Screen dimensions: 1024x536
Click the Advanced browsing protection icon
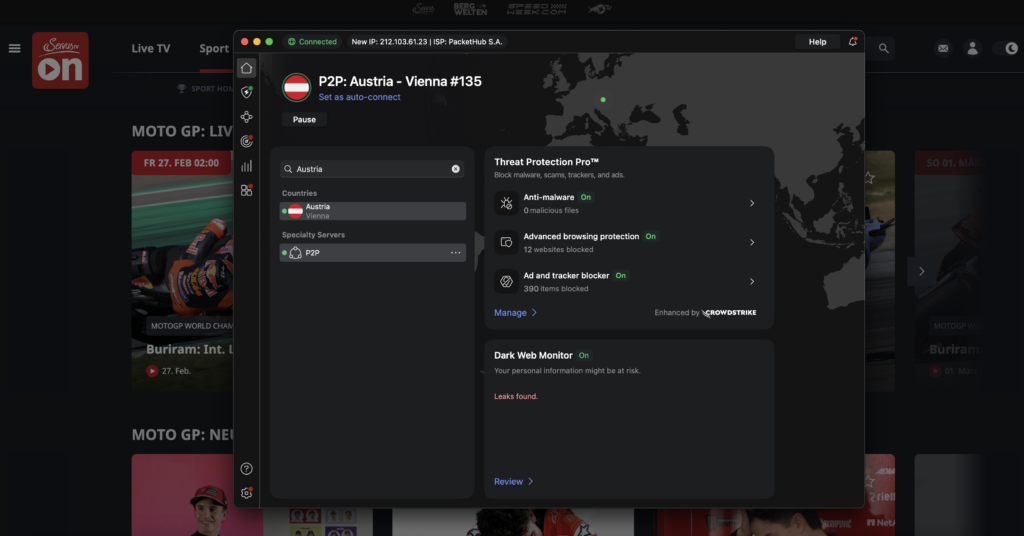[506, 242]
